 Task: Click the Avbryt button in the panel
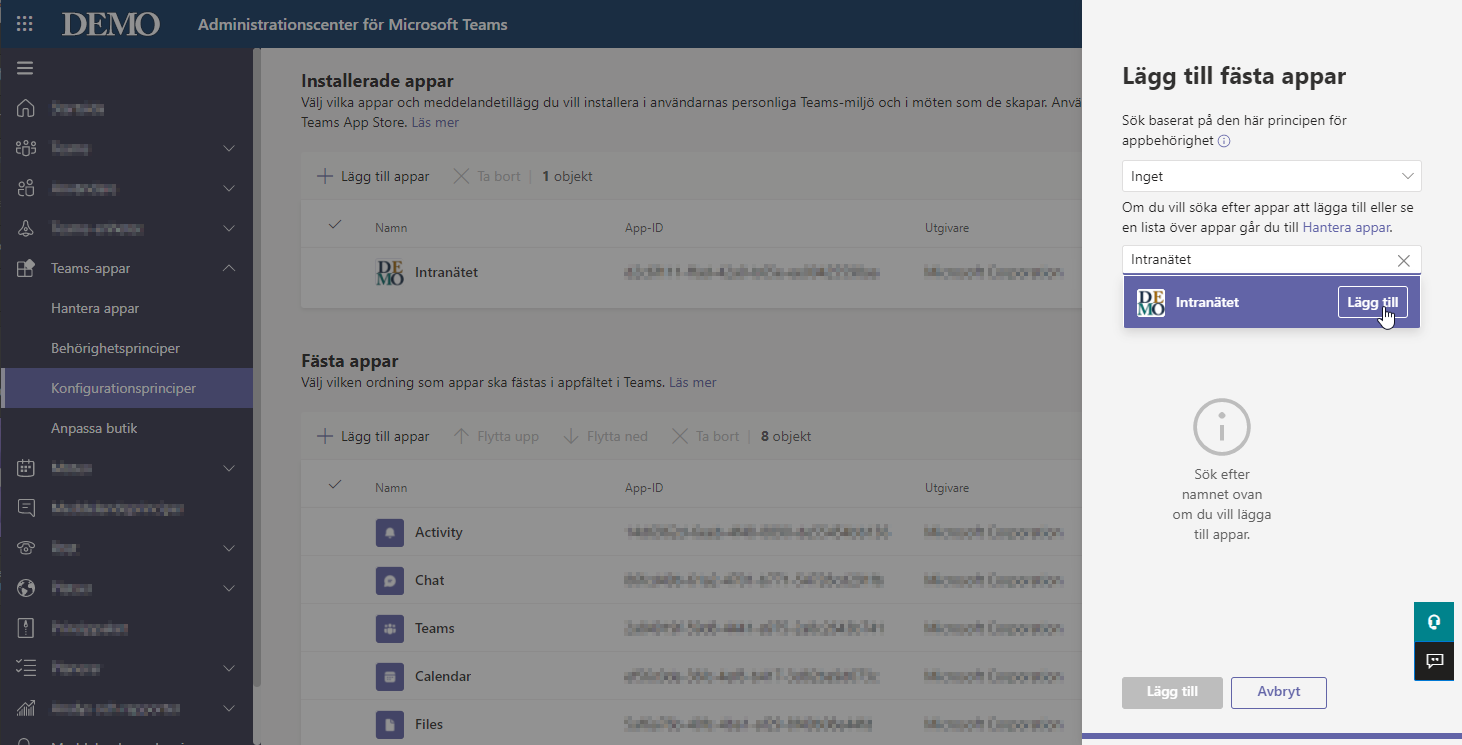pyautogui.click(x=1278, y=692)
